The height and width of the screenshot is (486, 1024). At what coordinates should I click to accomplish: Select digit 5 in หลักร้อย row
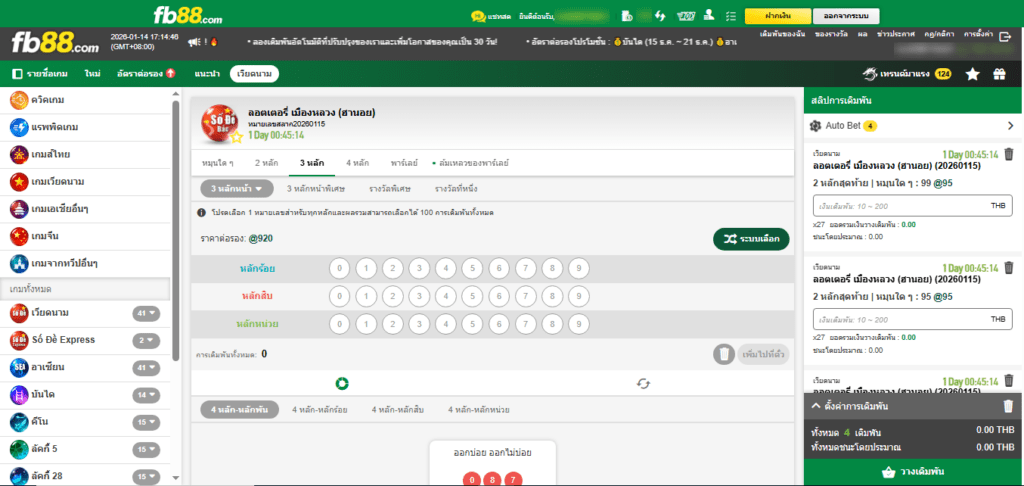pos(472,269)
